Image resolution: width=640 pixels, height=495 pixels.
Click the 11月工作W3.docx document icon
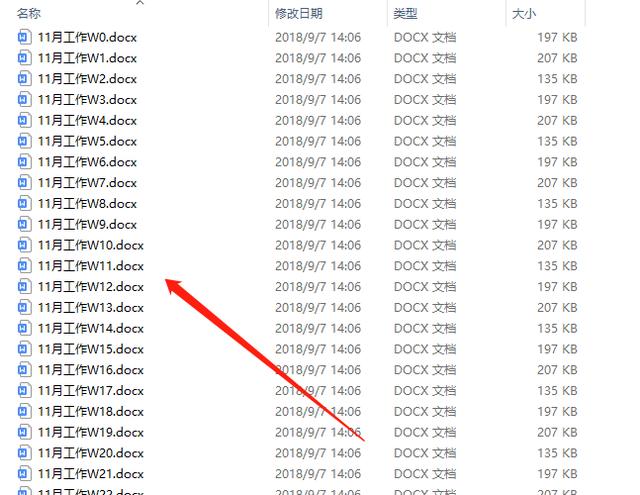tap(24, 100)
